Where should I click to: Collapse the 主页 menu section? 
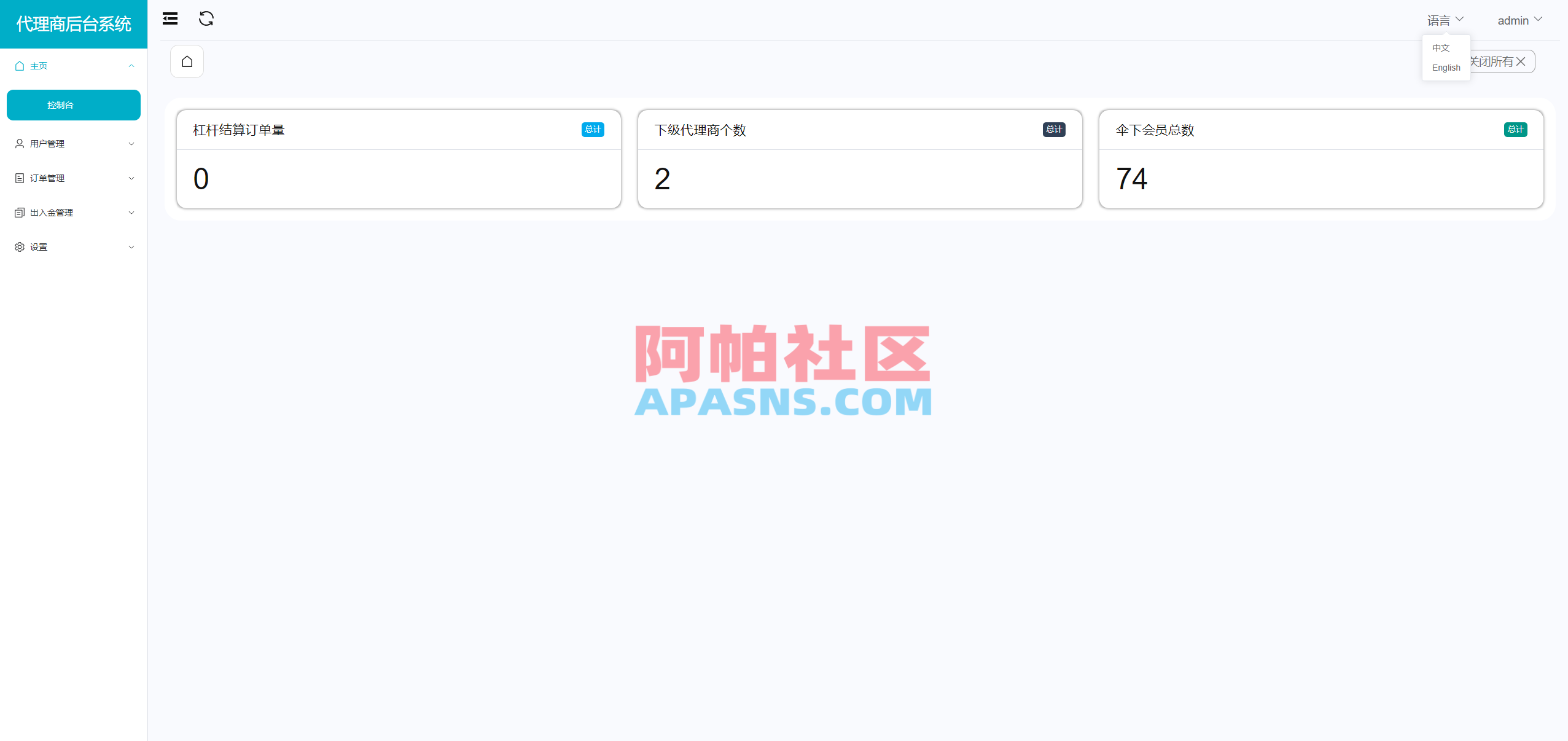click(x=74, y=66)
